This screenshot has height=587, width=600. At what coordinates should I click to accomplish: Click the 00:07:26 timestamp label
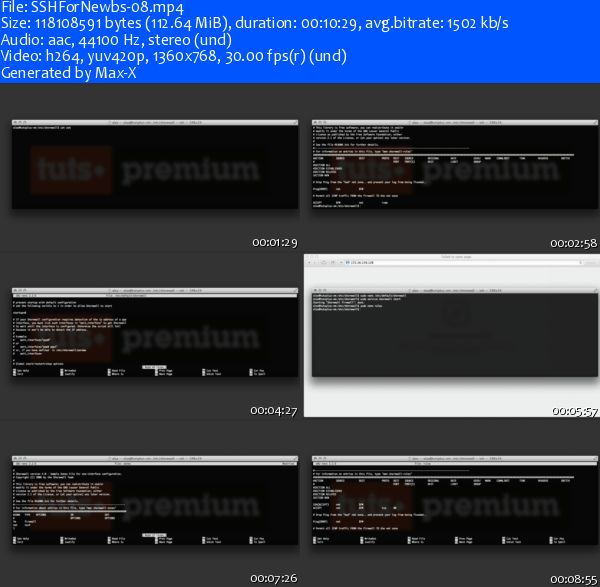coord(274,578)
